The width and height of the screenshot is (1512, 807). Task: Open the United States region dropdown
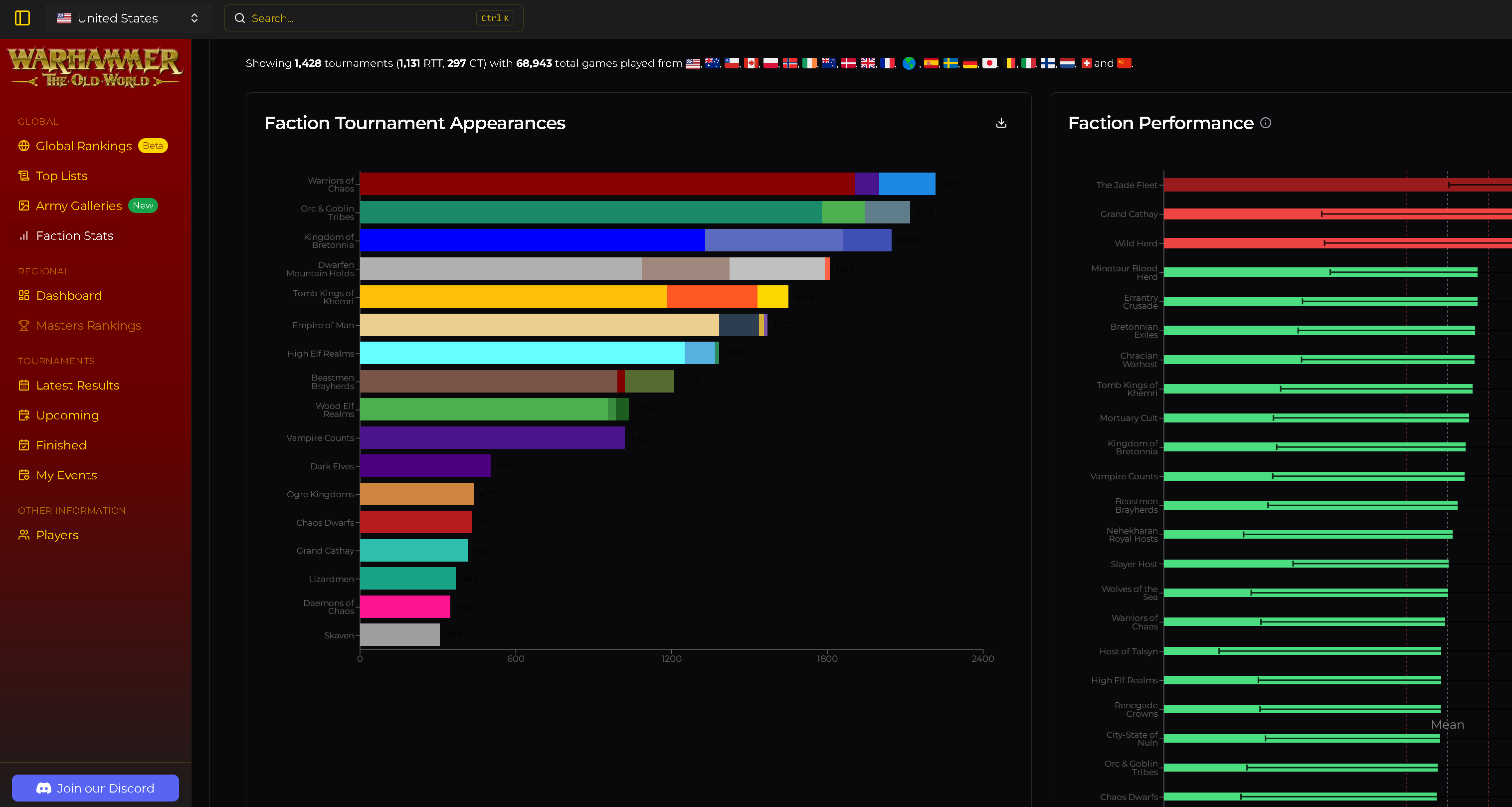128,18
